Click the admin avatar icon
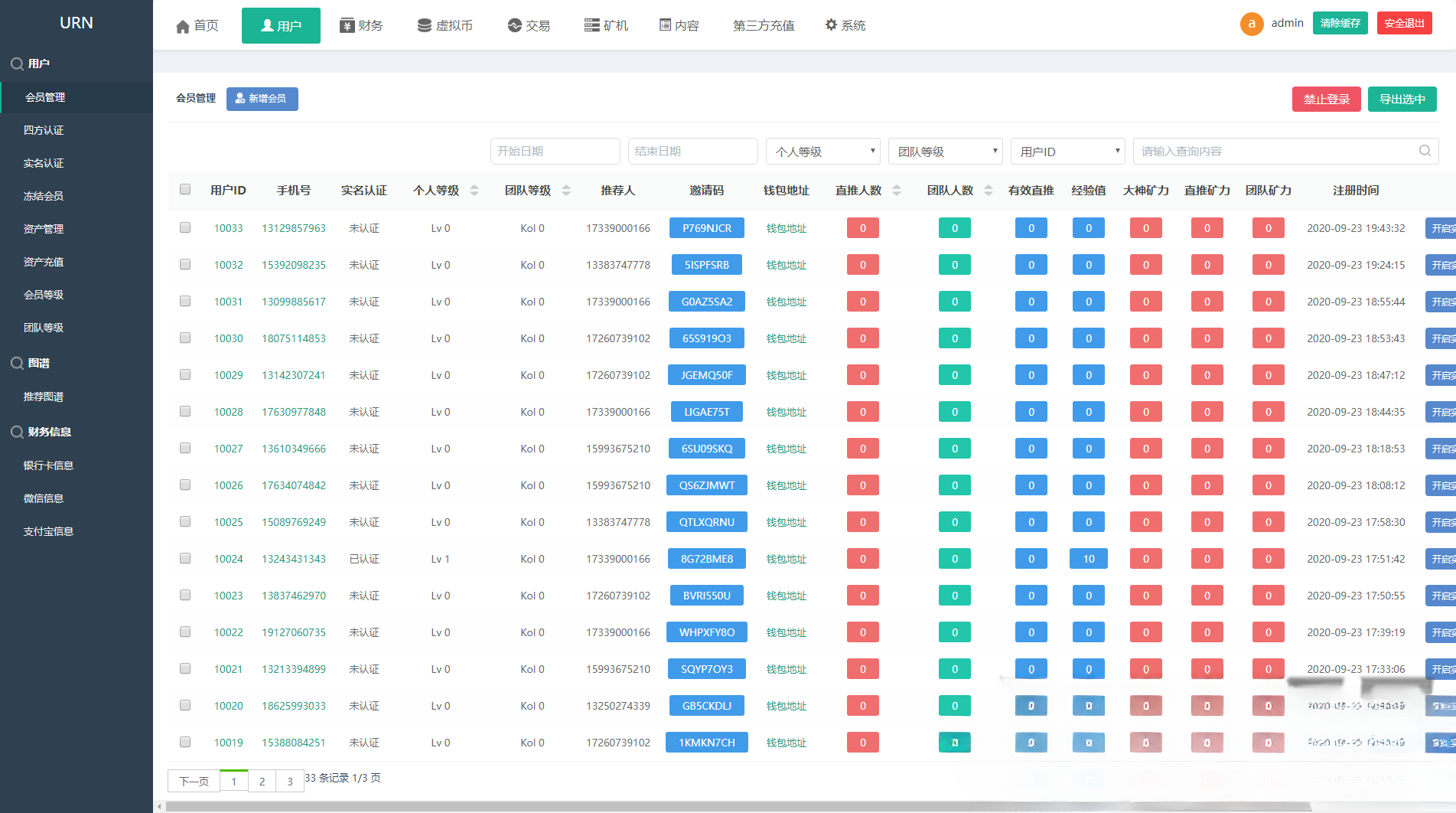The width and height of the screenshot is (1456, 813). point(1251,24)
